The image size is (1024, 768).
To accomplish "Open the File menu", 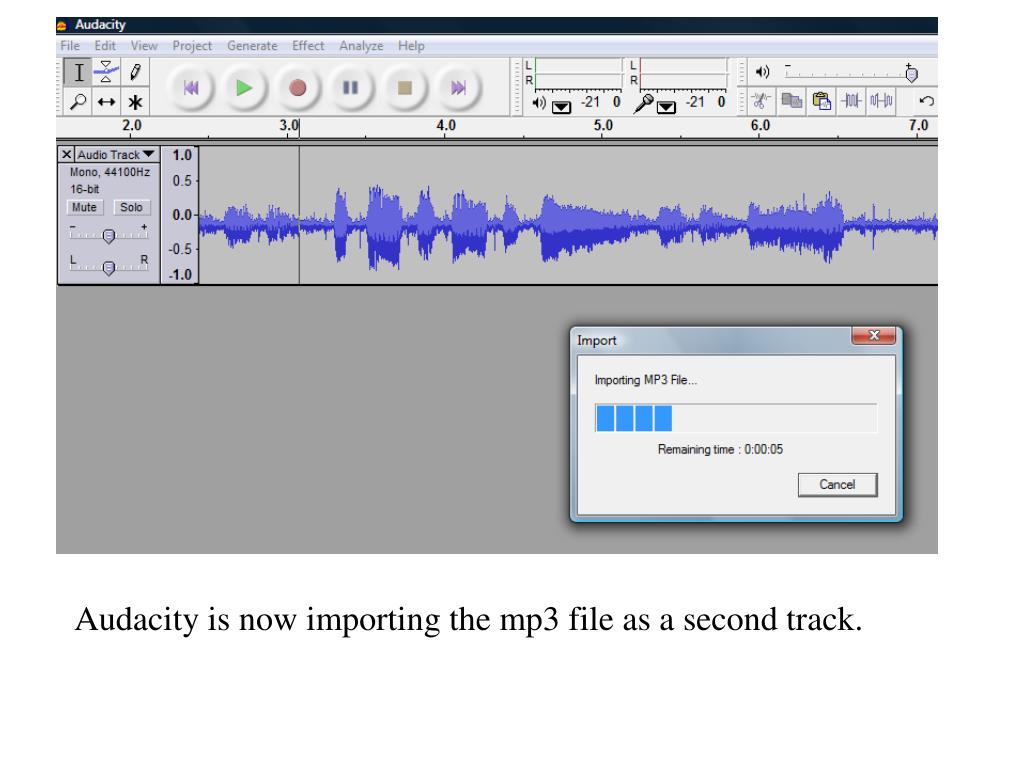I will [70, 46].
